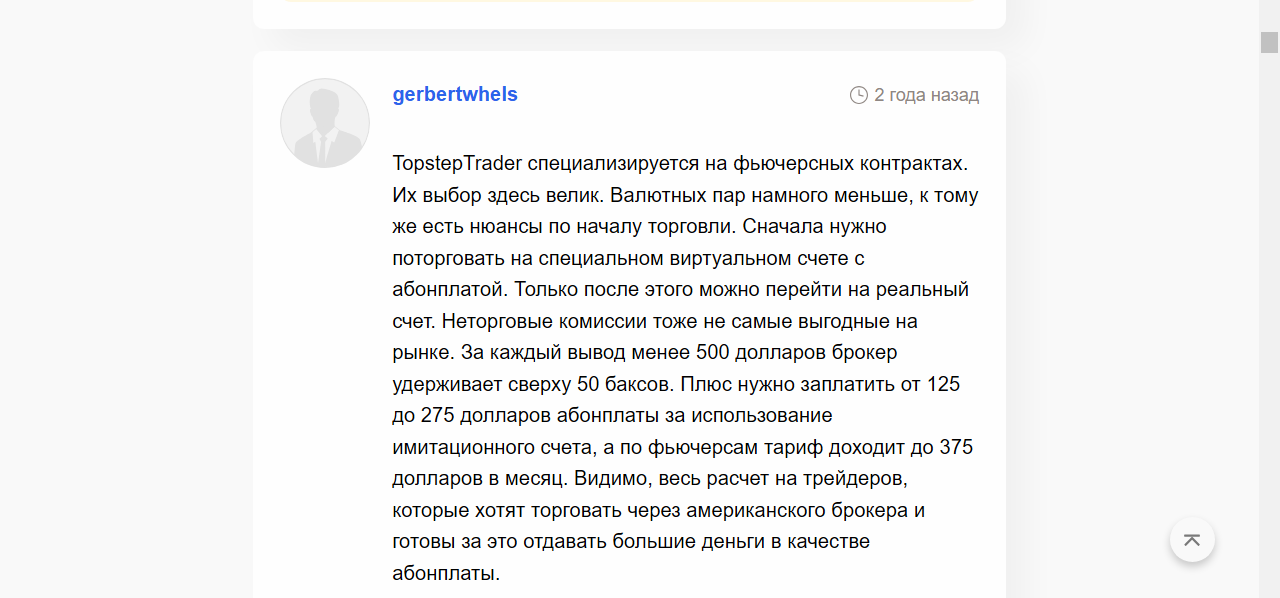Open the gerbertwhels user profile link
Viewport: 1280px width, 598px height.
point(455,95)
